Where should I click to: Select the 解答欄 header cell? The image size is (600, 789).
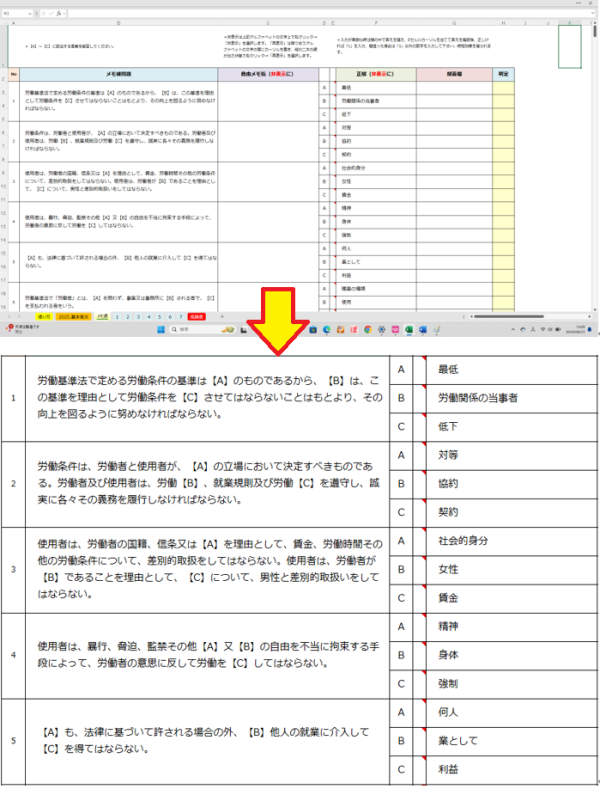[454, 74]
